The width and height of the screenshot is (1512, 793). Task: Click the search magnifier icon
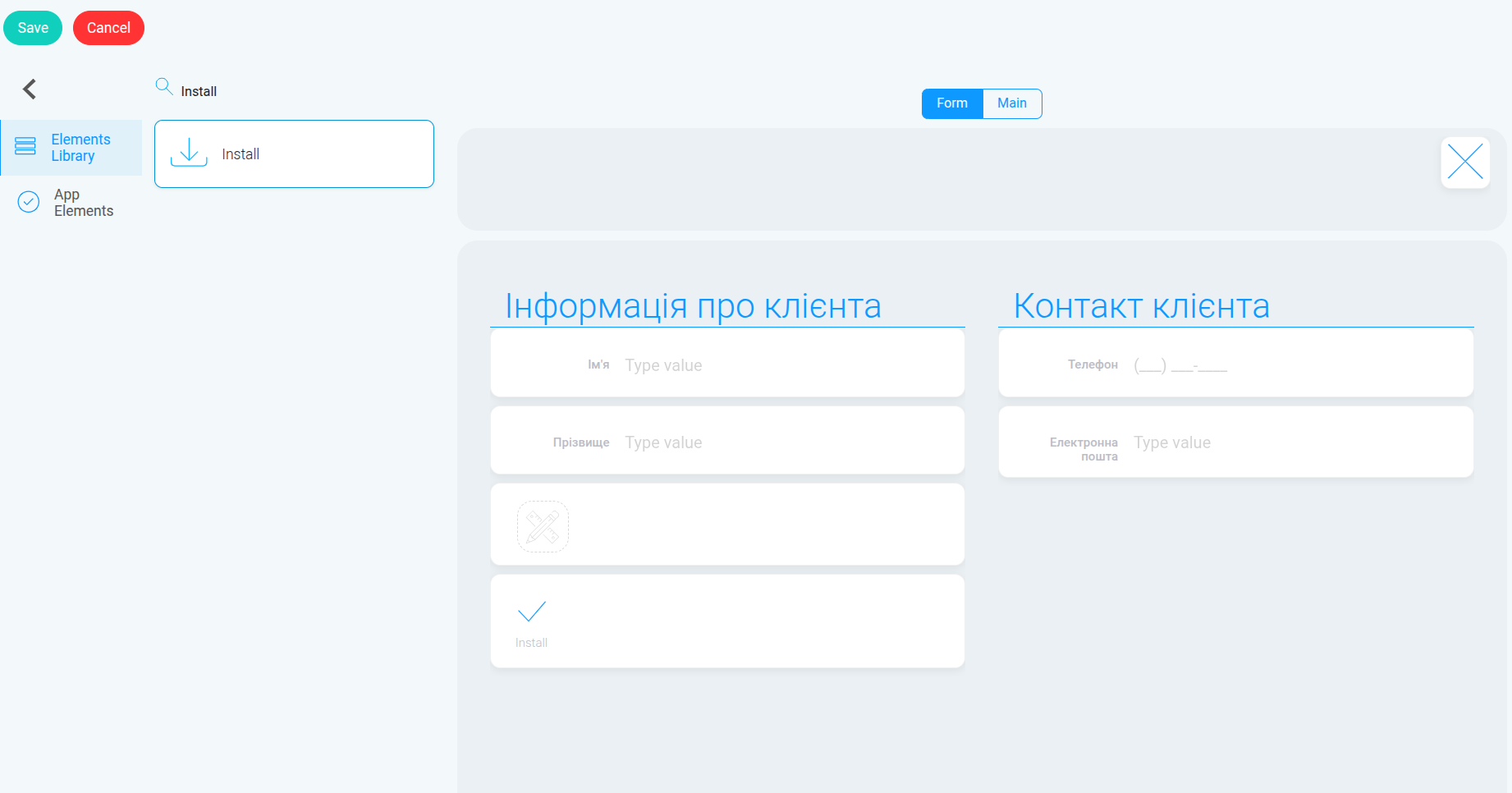click(164, 86)
